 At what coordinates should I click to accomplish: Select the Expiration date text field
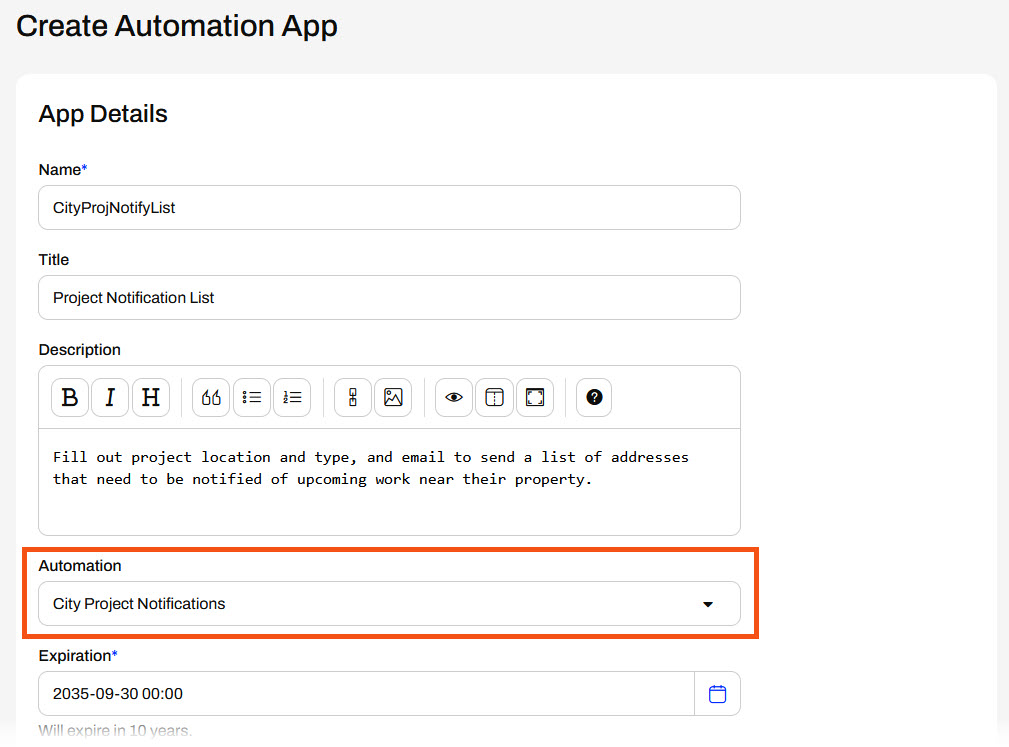pos(366,694)
